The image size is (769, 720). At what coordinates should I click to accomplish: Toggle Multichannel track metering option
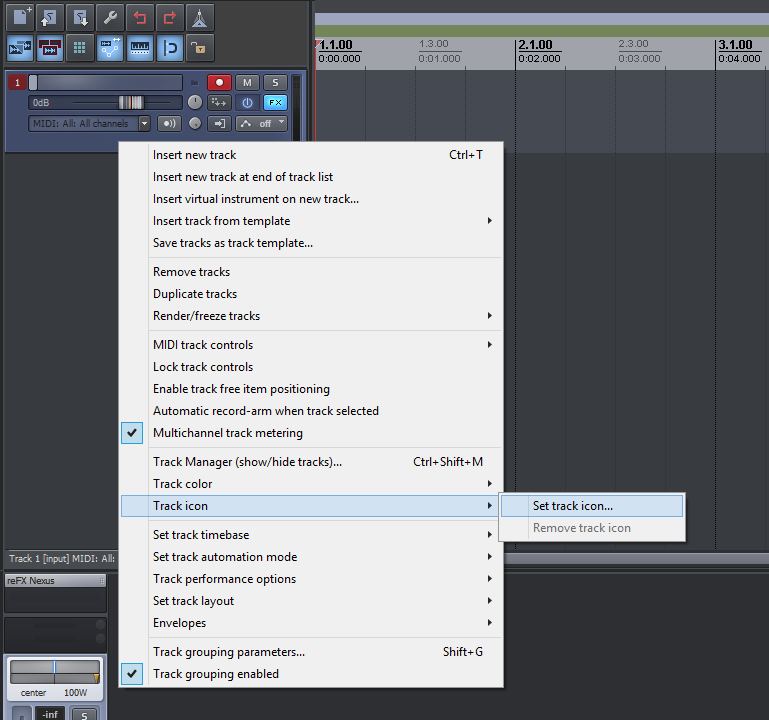click(x=227, y=433)
